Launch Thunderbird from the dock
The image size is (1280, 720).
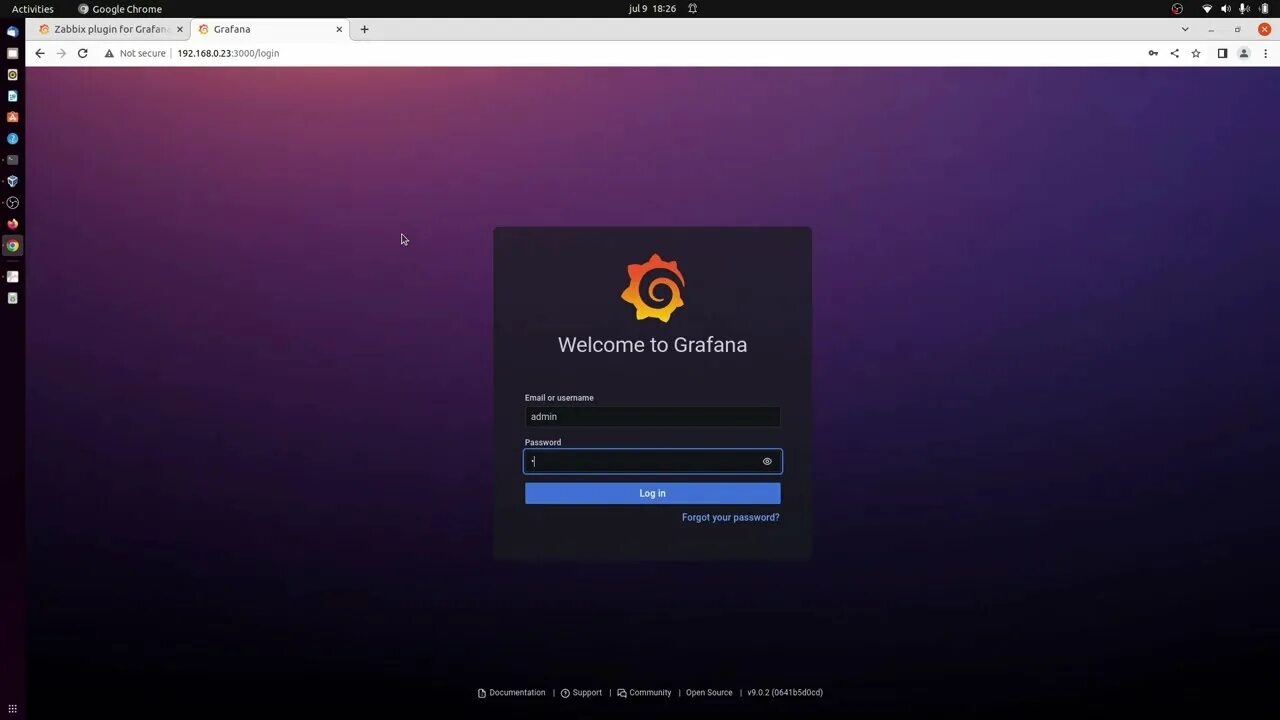13,32
